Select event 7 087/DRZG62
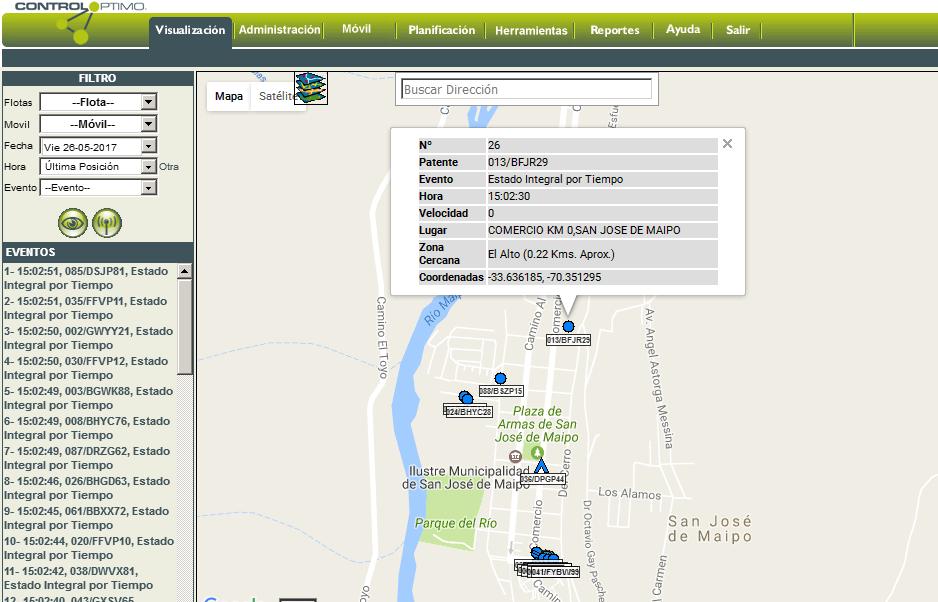This screenshot has width=938, height=602. (x=87, y=458)
